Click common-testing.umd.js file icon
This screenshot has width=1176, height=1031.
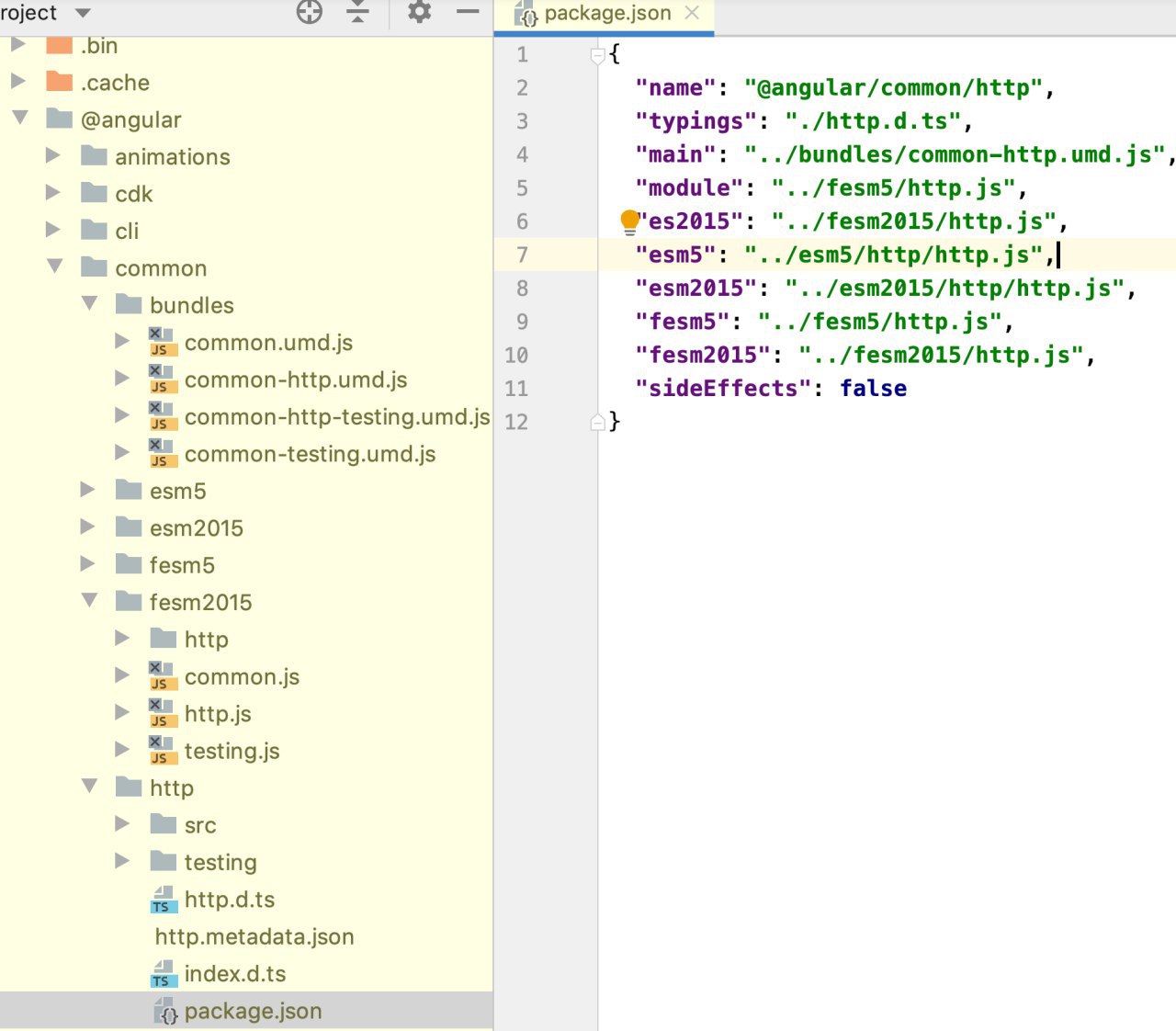(x=163, y=453)
